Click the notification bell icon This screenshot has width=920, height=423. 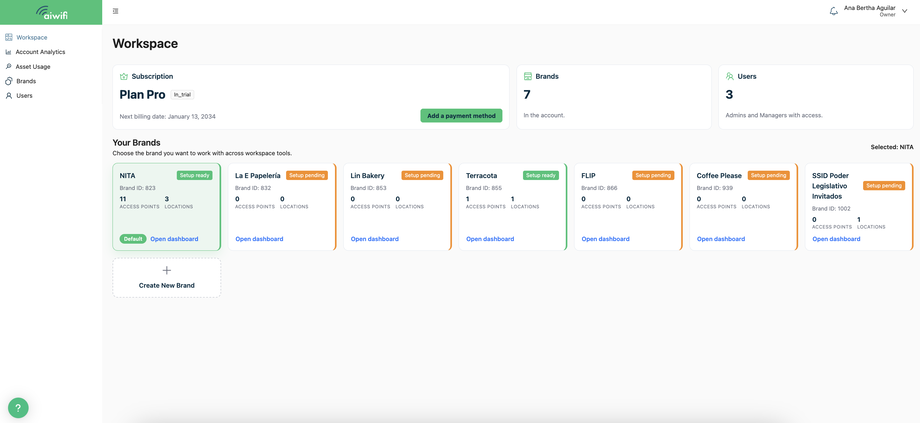(x=833, y=11)
